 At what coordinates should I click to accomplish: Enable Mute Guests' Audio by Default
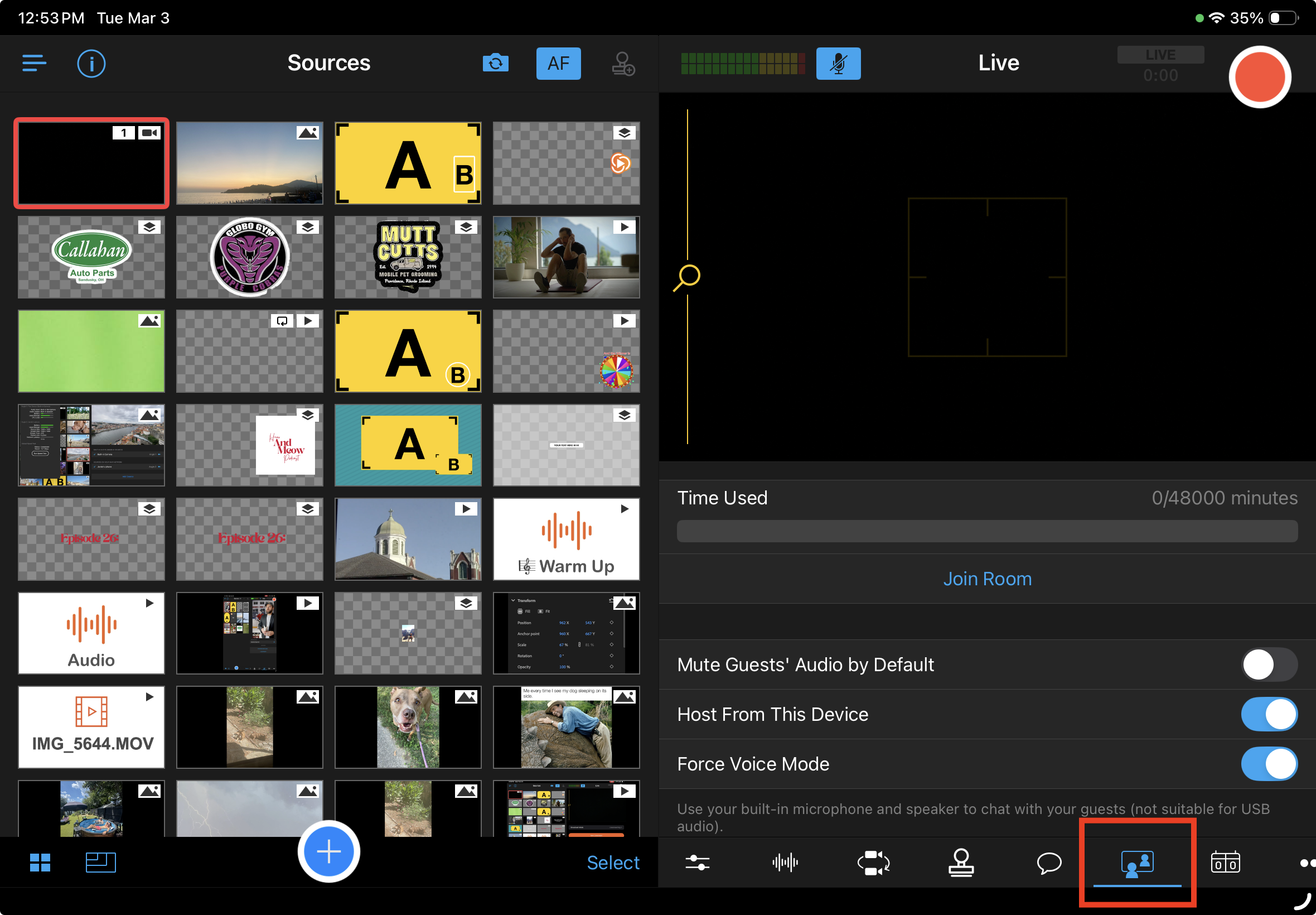click(1269, 664)
